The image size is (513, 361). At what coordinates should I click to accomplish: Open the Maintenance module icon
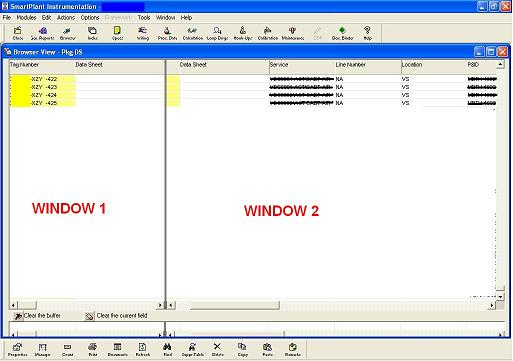click(x=293, y=33)
